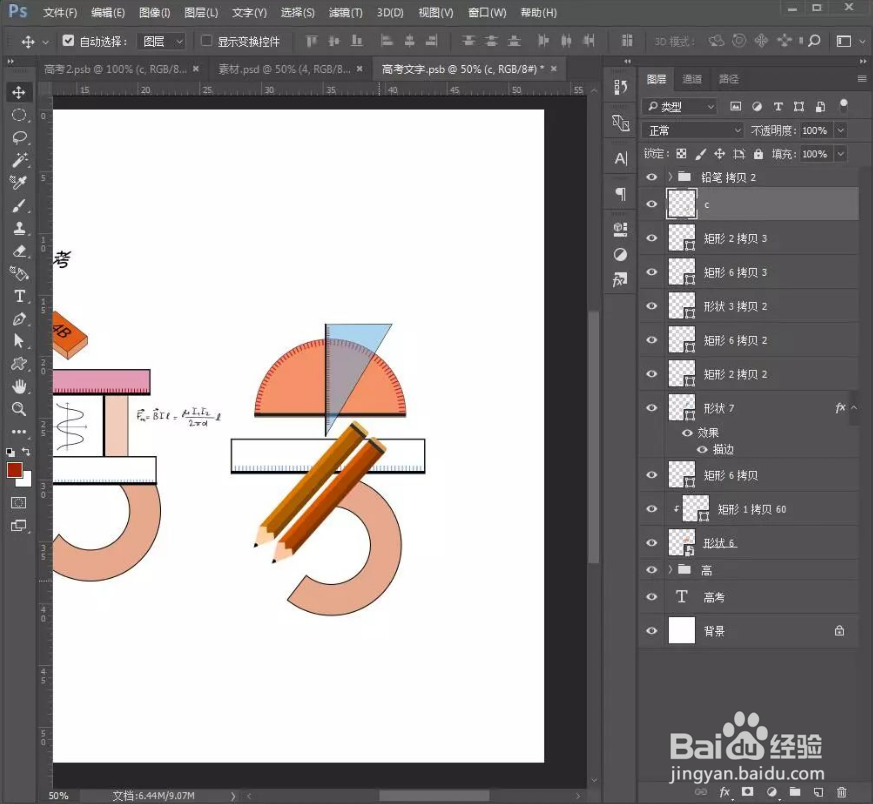Open Auto-Select 图层 dropdown
873x804 pixels.
click(161, 41)
